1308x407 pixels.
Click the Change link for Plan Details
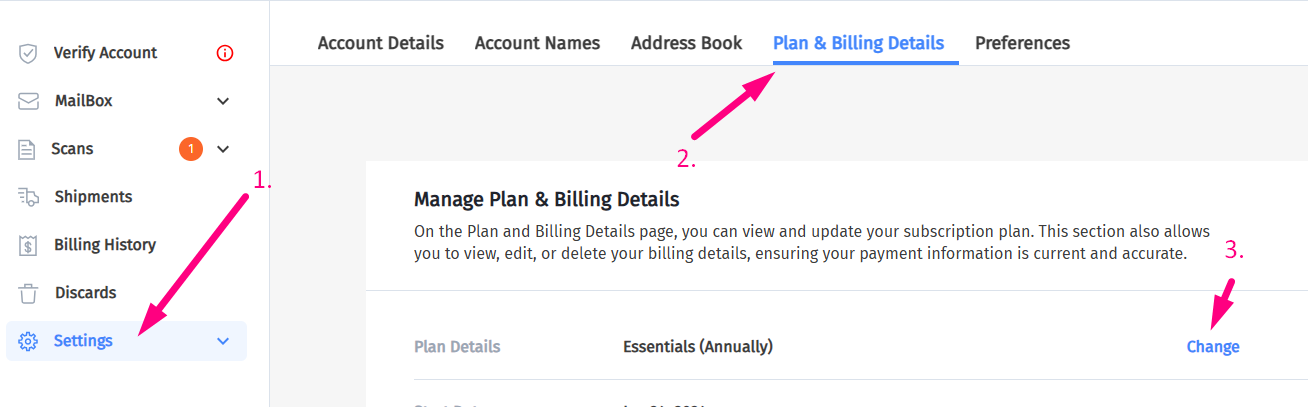(1212, 347)
